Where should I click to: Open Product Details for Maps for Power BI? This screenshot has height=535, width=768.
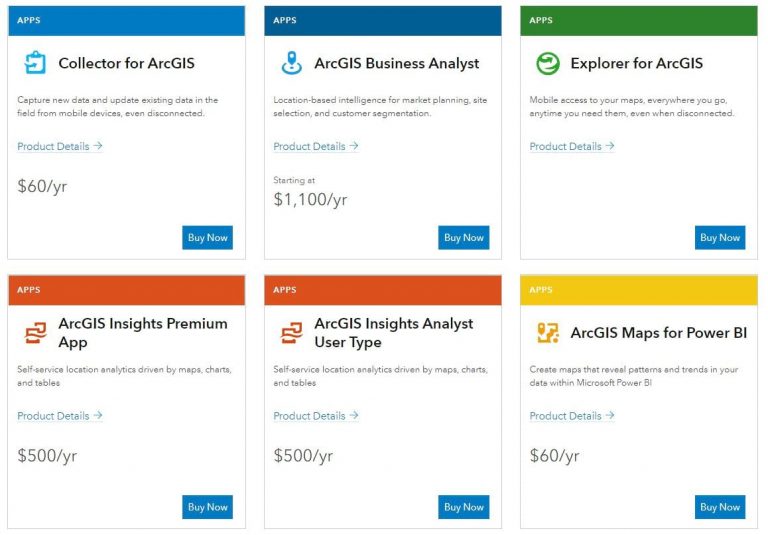(x=571, y=416)
